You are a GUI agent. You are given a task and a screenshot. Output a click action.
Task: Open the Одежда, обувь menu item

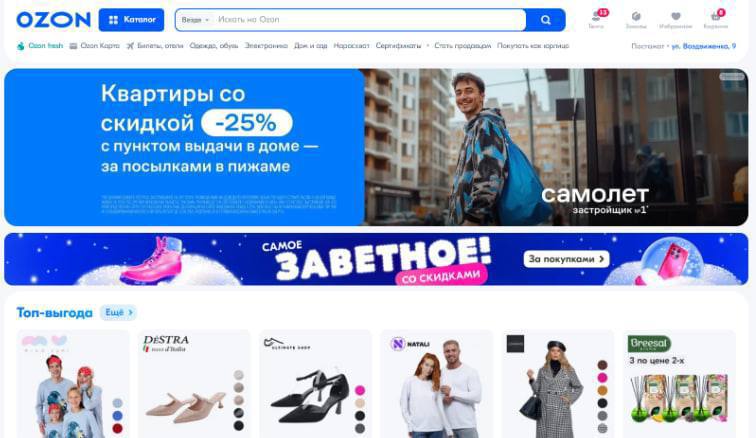(x=214, y=46)
